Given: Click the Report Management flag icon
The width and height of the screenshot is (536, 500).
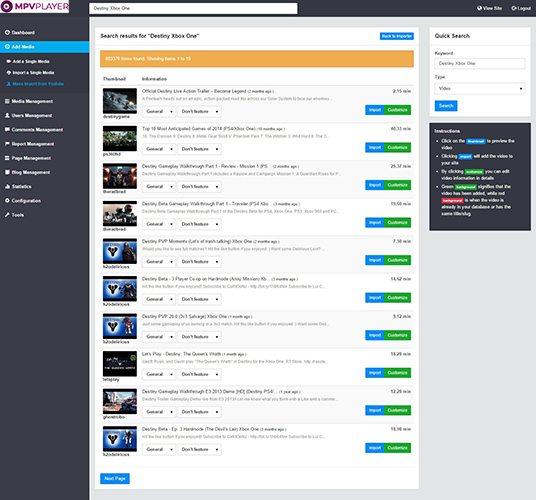Looking at the screenshot, I should pos(7,144).
